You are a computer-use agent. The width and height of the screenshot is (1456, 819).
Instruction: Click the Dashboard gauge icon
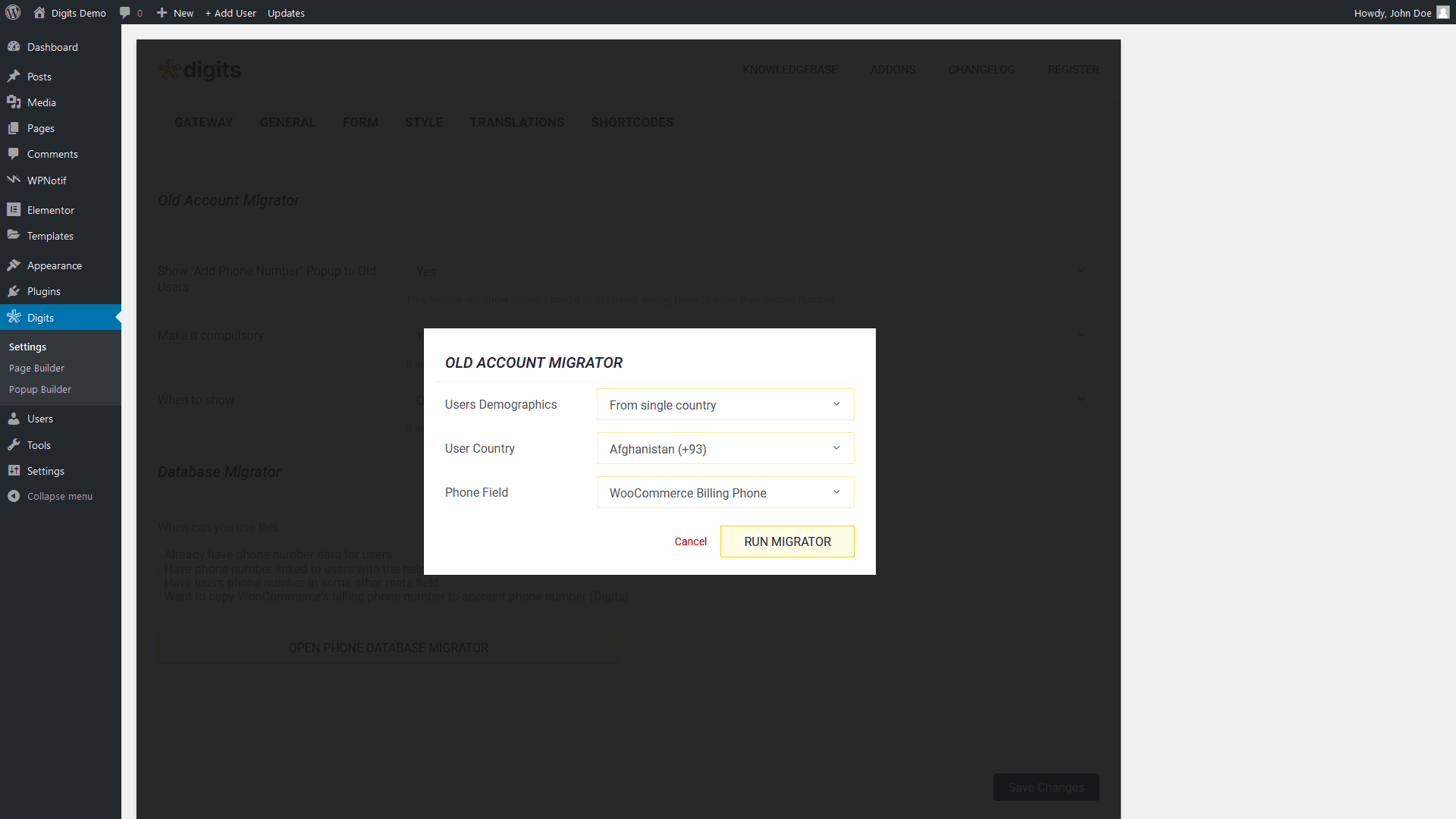coord(14,46)
